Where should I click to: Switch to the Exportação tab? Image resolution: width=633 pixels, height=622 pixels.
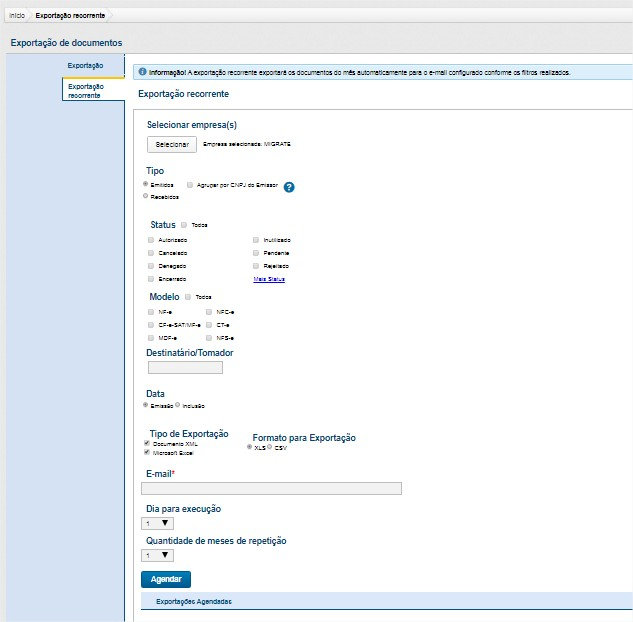tap(85, 65)
